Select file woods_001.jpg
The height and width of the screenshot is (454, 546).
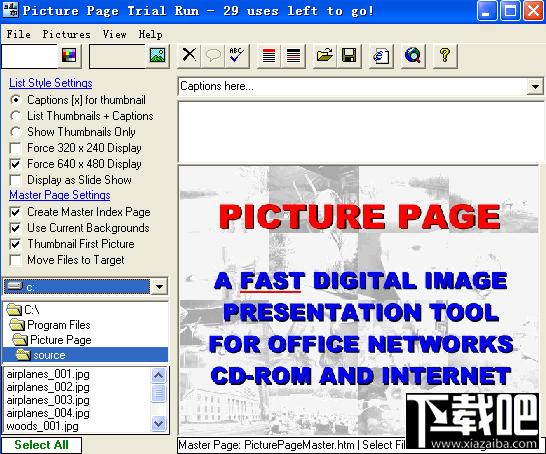(42, 426)
